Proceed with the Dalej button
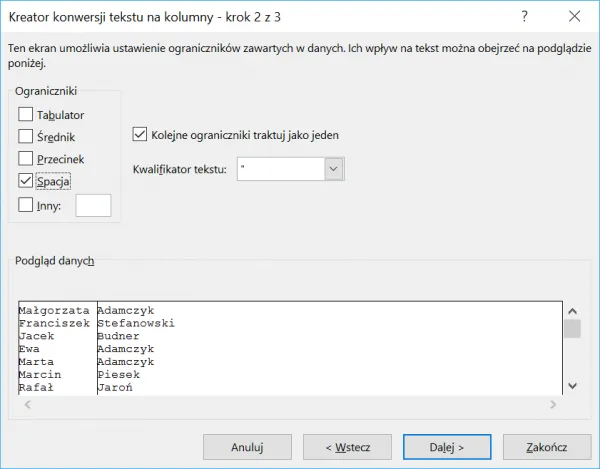The image size is (600, 469). 446,446
